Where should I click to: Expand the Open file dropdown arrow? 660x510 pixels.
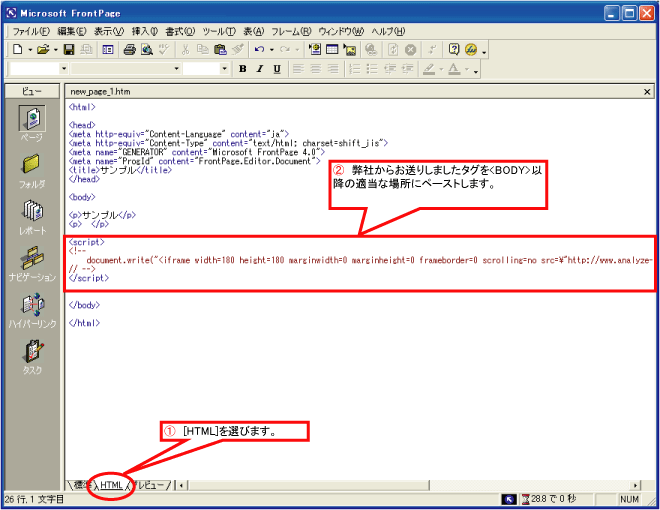(x=56, y=50)
